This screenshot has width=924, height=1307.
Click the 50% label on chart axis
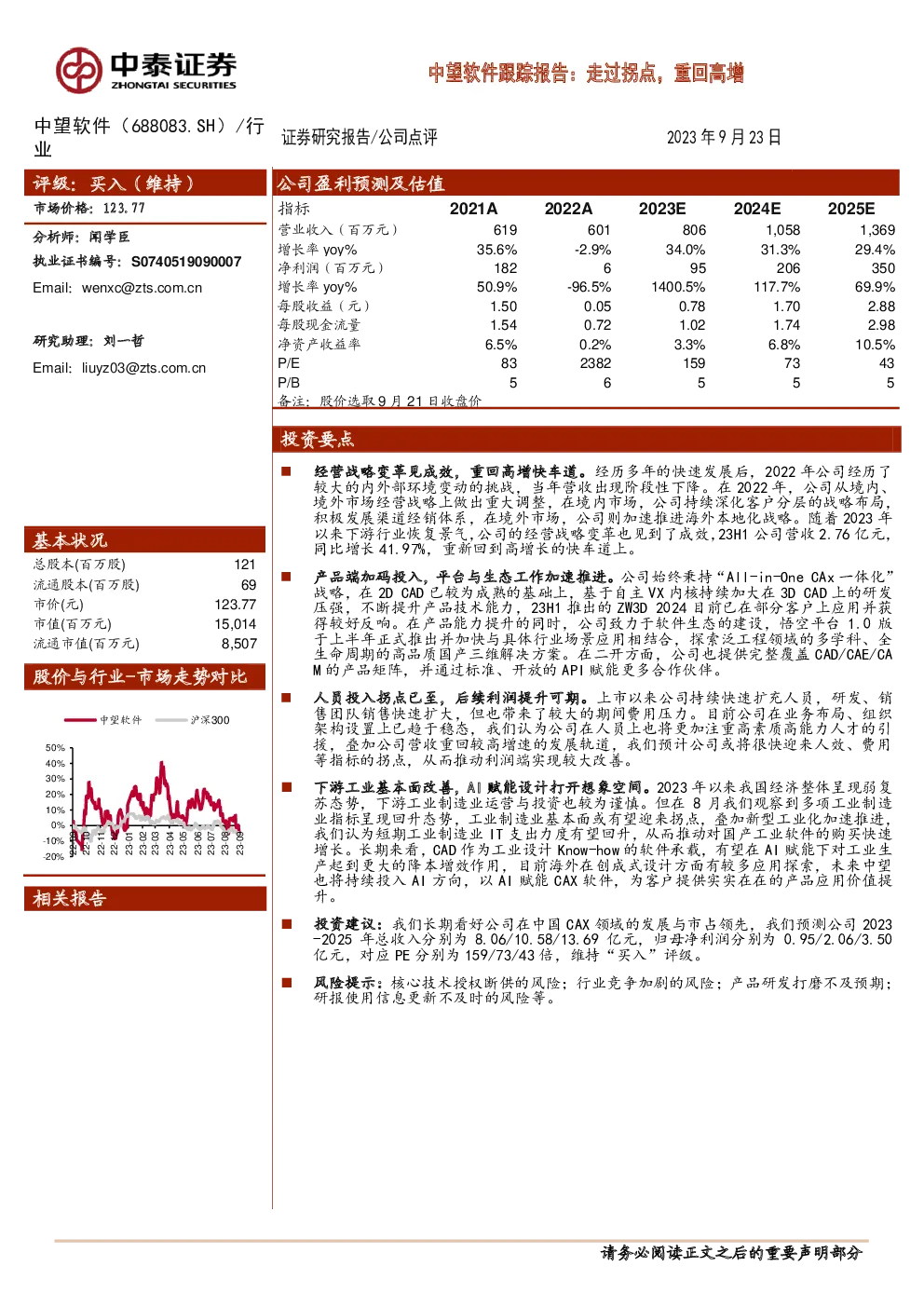(x=55, y=748)
